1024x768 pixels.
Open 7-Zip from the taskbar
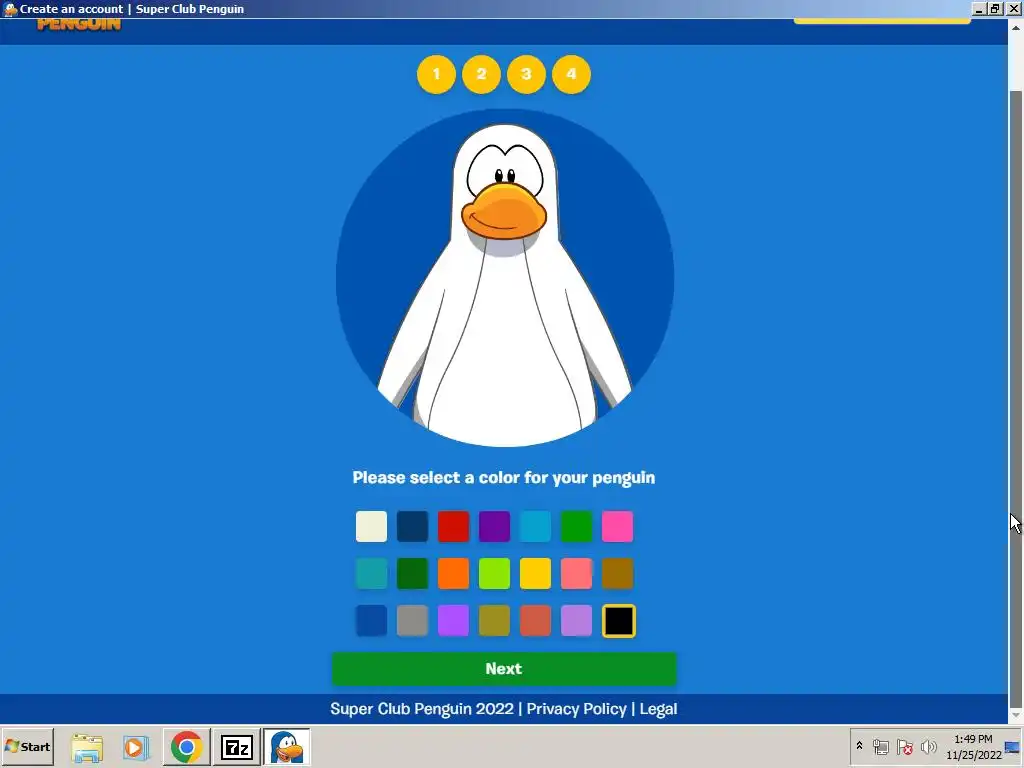(x=236, y=747)
